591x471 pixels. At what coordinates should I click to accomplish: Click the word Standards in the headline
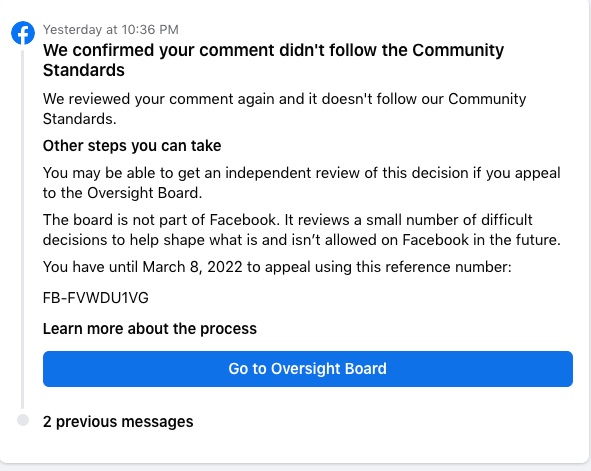pyautogui.click(x=84, y=70)
